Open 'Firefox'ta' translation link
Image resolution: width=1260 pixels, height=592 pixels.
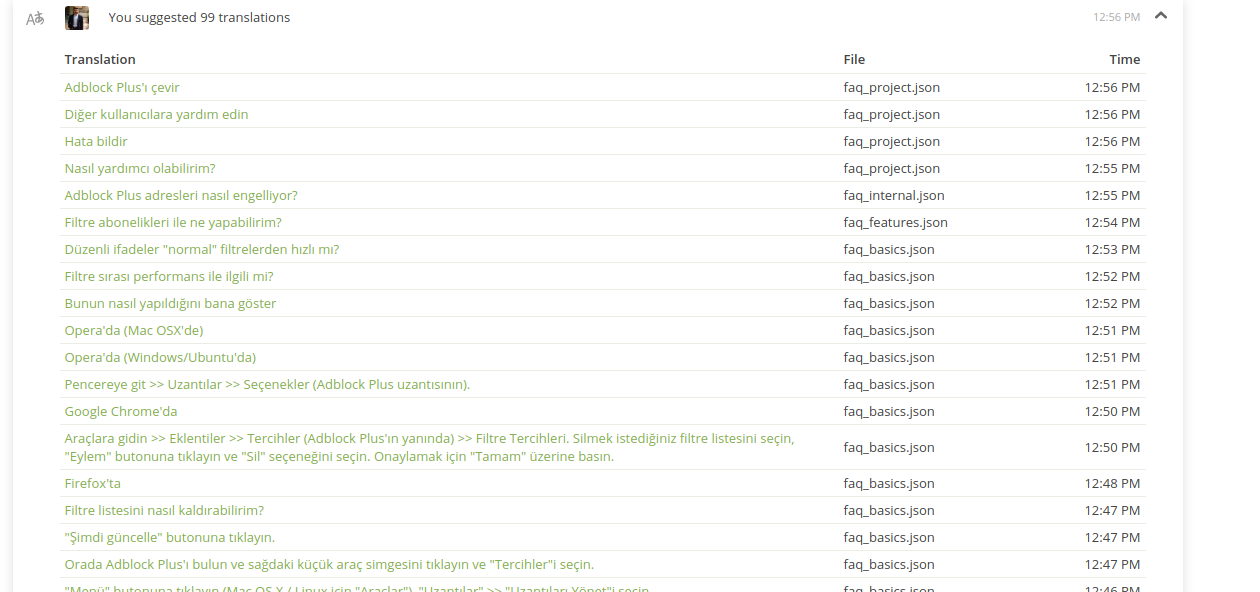point(93,483)
